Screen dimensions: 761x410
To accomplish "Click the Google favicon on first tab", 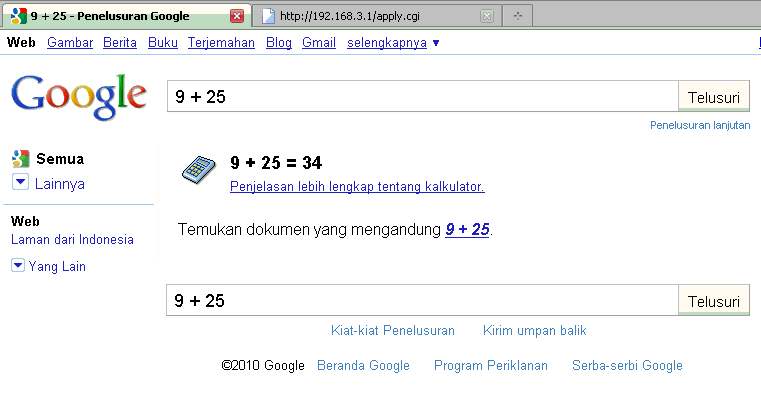I will click(18, 16).
